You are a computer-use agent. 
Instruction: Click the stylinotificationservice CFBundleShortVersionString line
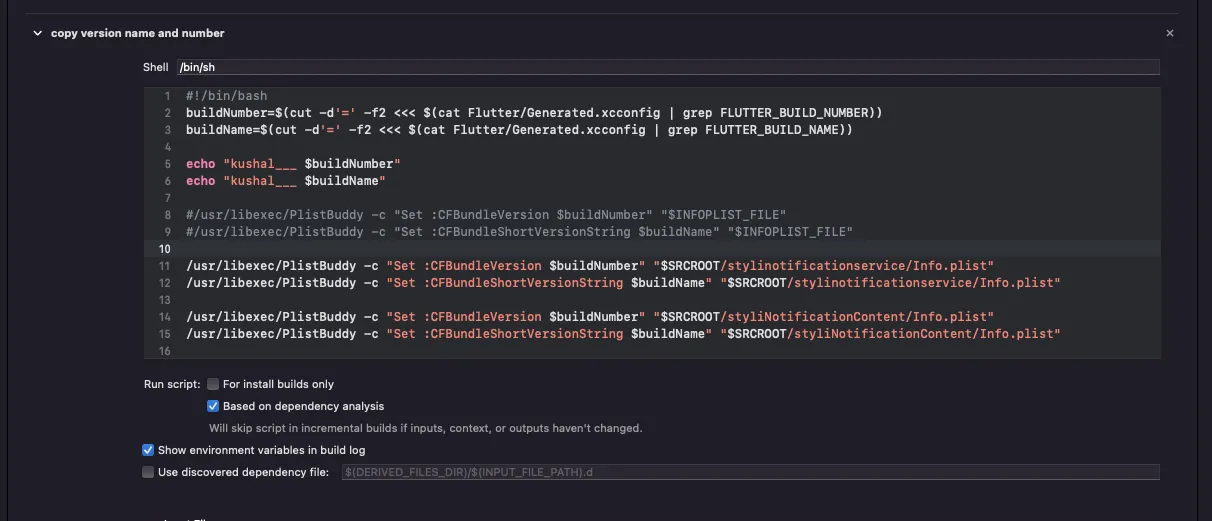(x=622, y=282)
